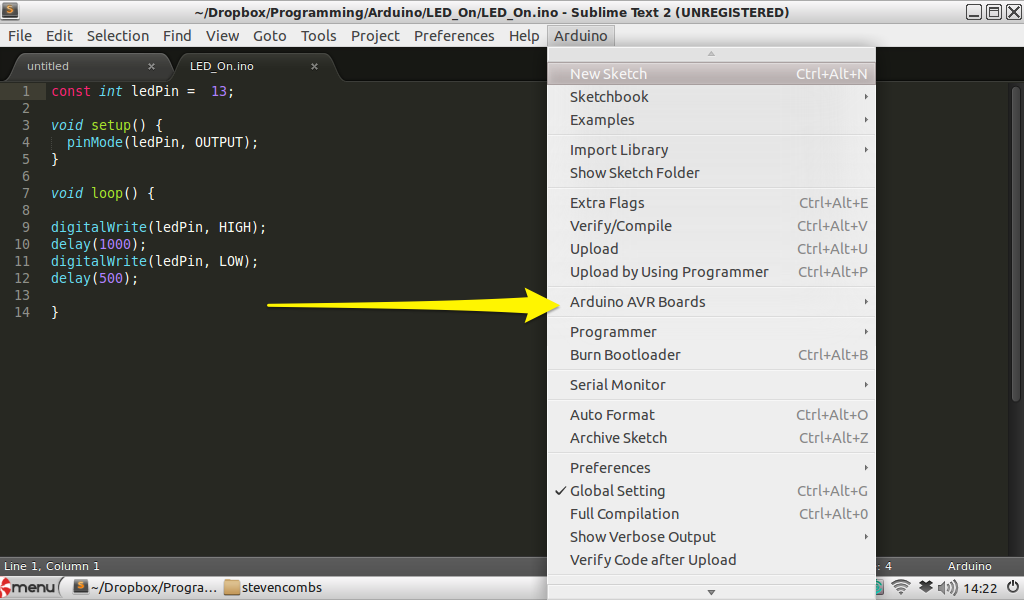Click the 'pinMode(ledPin, OUTPUT);' code line
This screenshot has height=600, width=1024.
point(162,142)
